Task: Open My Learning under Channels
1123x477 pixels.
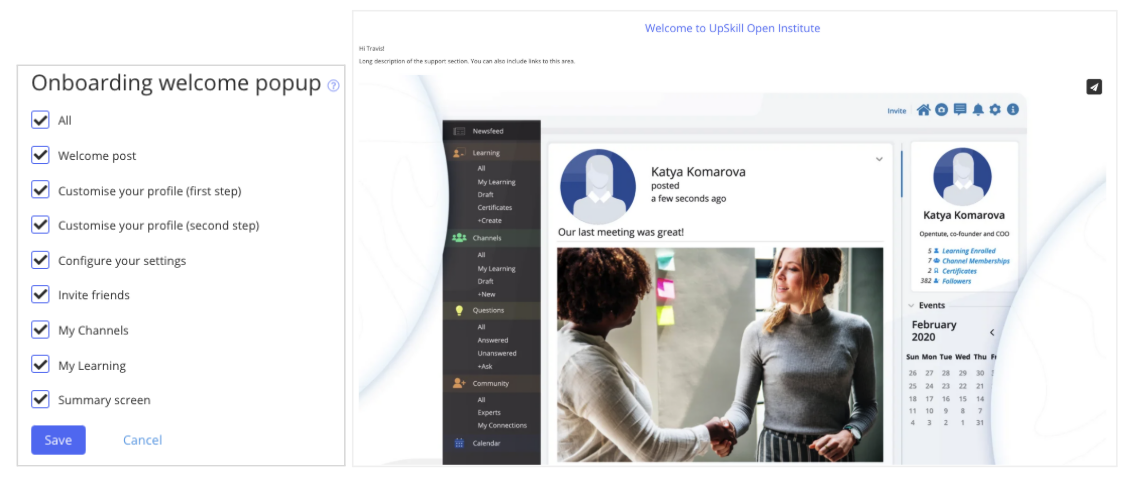Action: click(x=496, y=269)
